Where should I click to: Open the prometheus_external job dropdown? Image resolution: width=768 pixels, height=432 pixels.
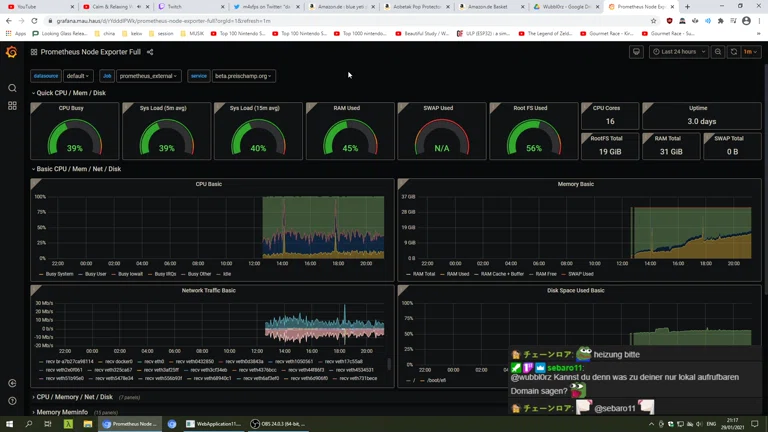click(x=148, y=76)
